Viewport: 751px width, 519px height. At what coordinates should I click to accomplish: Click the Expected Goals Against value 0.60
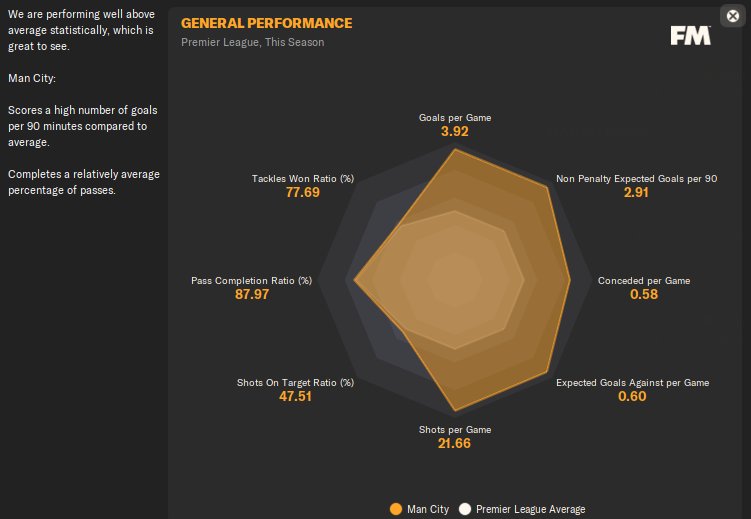632,396
